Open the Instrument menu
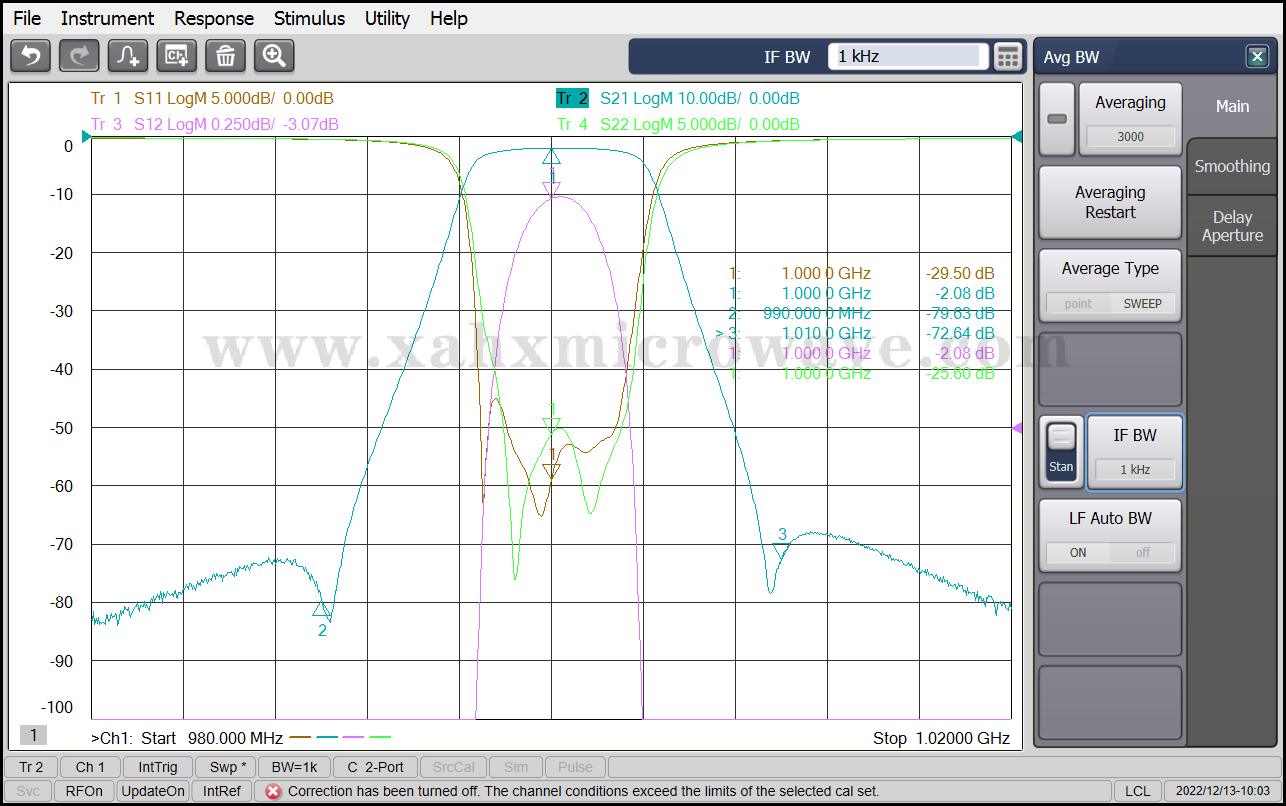This screenshot has height=806, width=1286. point(107,18)
